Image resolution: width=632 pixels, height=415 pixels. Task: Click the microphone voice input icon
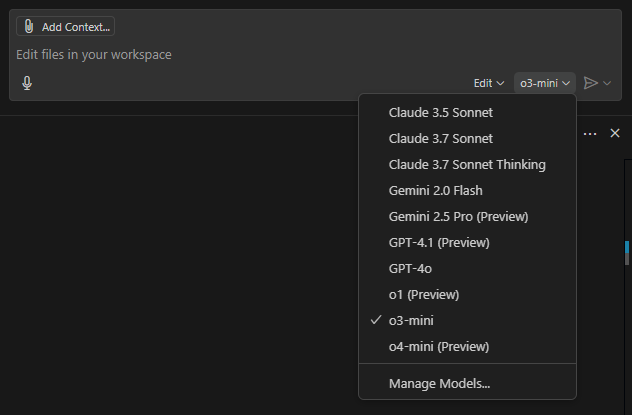(x=27, y=83)
